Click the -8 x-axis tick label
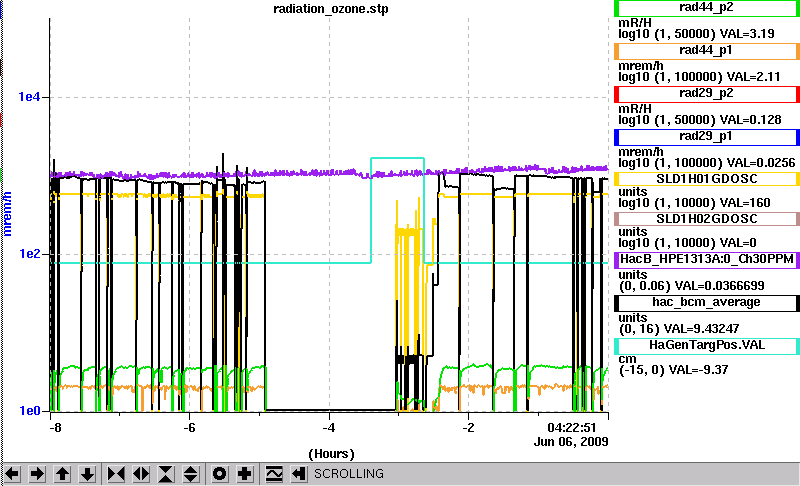The height and width of the screenshot is (486, 800). pyautogui.click(x=55, y=427)
